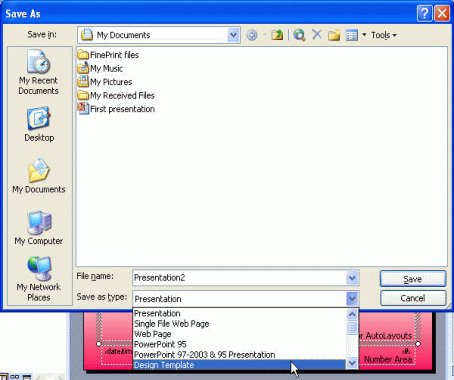This screenshot has width=454, height=380.
Task: Choose PowerPoint 97-2003 & 95 Presentation type
Action: (x=239, y=355)
